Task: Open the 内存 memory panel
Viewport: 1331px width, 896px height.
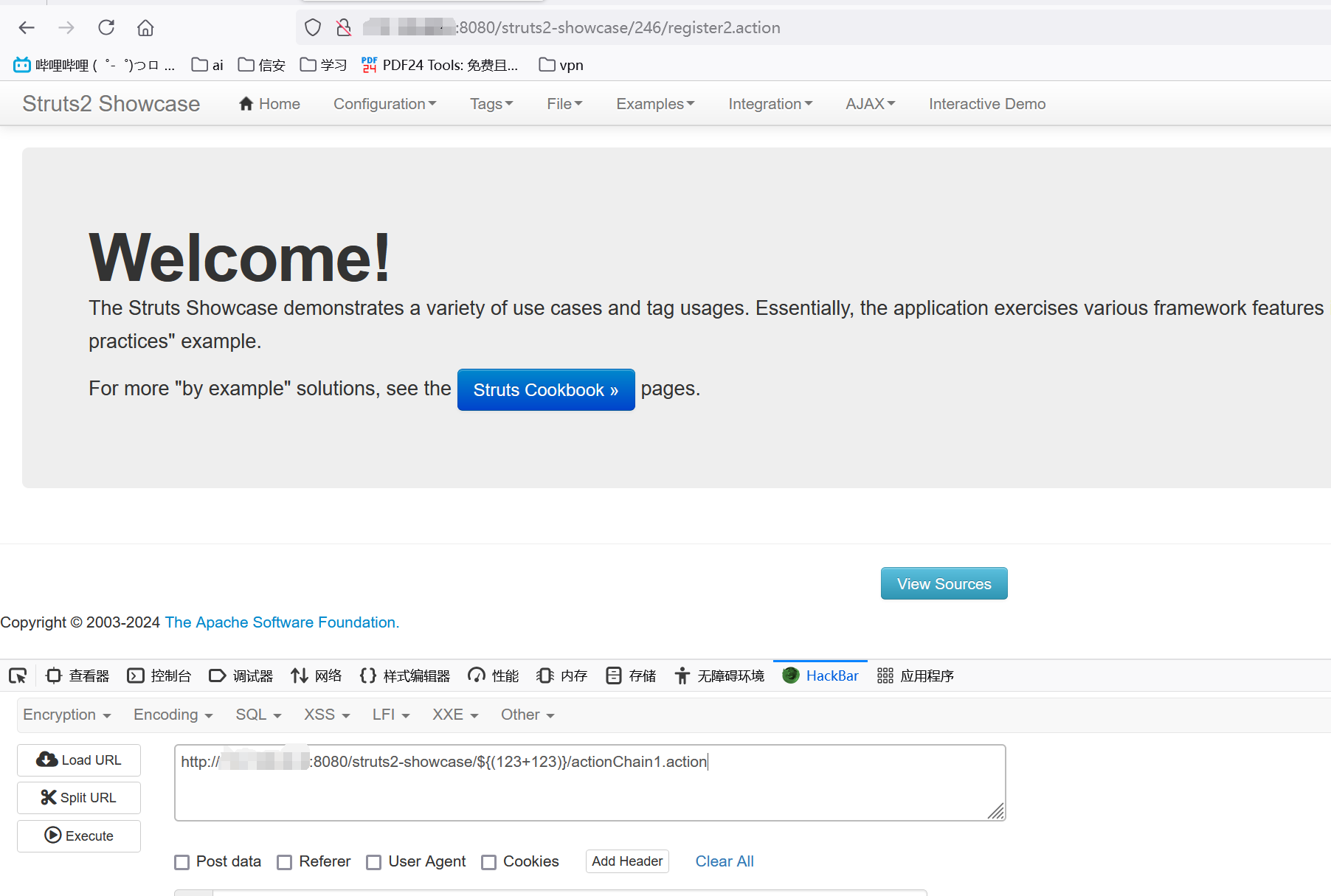Action: (x=561, y=676)
